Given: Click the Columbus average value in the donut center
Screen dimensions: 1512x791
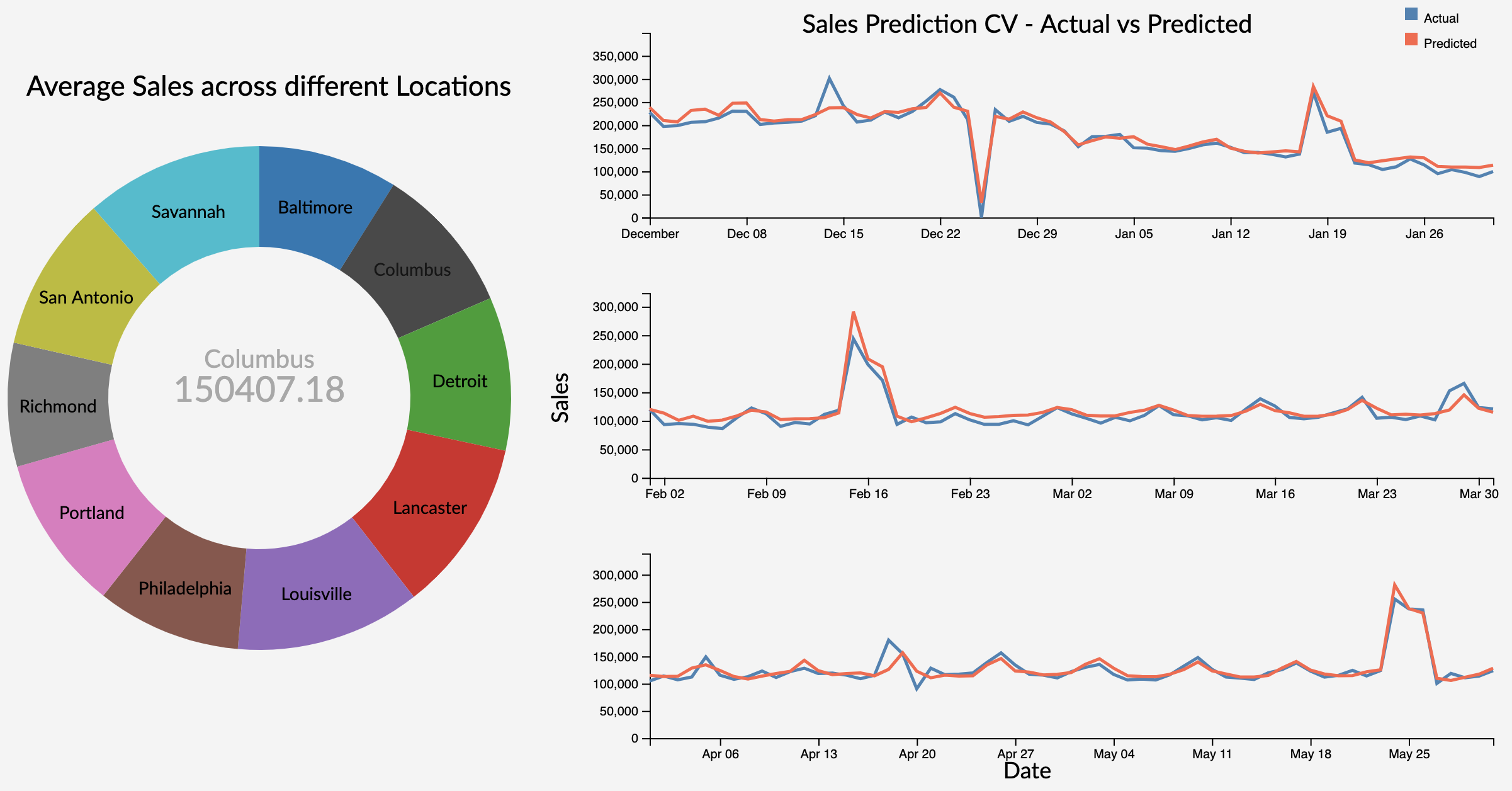Looking at the screenshot, I should (260, 389).
